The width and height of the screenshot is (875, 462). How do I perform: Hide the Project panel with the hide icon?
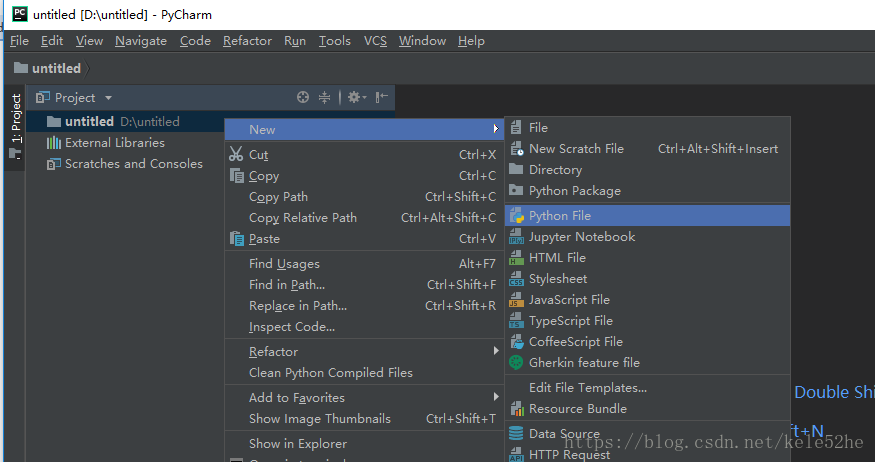(x=382, y=98)
